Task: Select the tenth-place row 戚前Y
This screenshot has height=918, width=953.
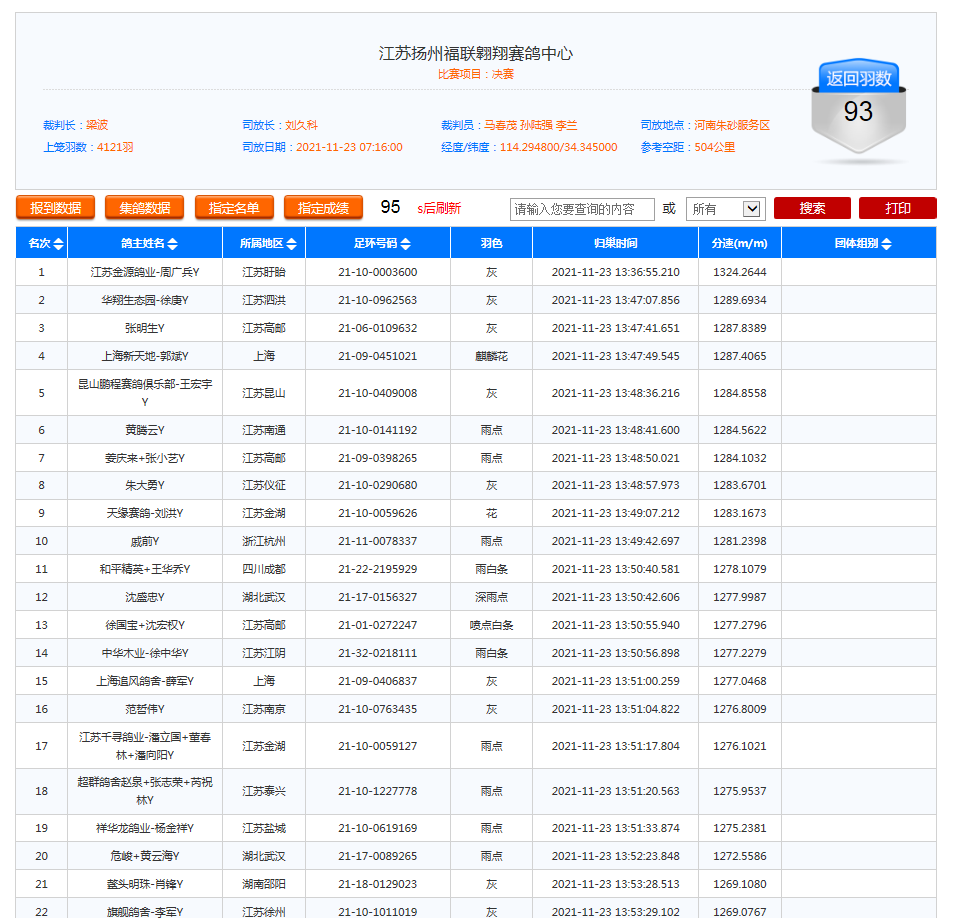Action: [x=144, y=541]
